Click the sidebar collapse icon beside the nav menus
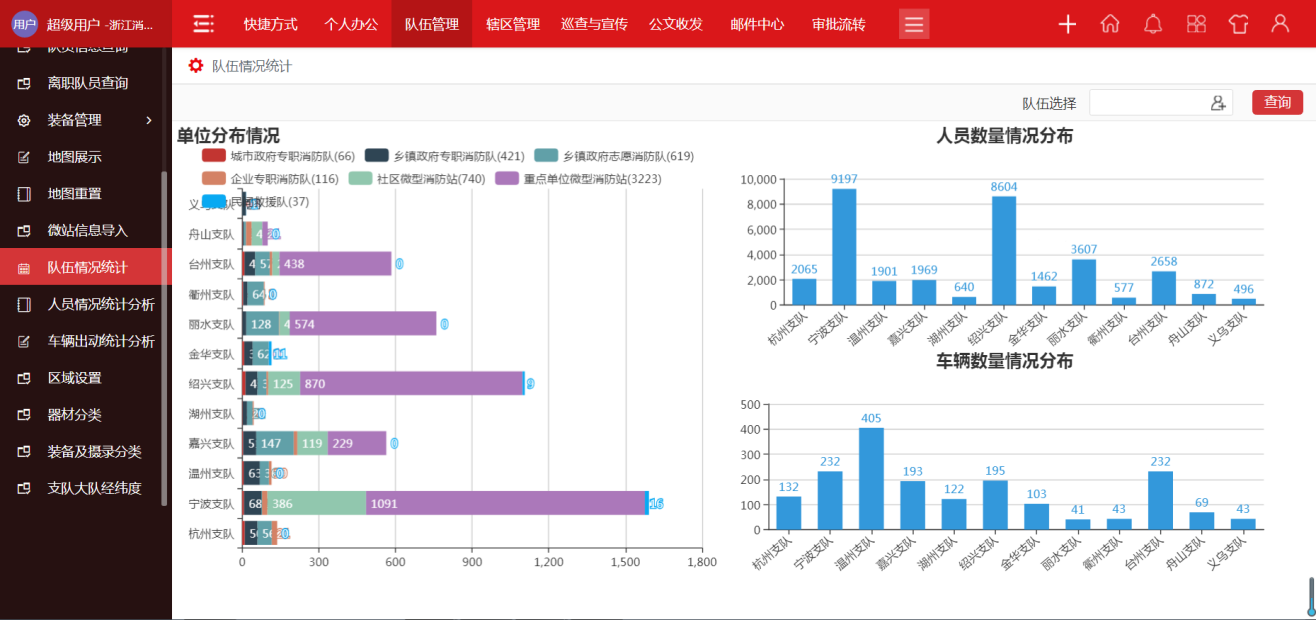The image size is (1316, 620). point(203,23)
